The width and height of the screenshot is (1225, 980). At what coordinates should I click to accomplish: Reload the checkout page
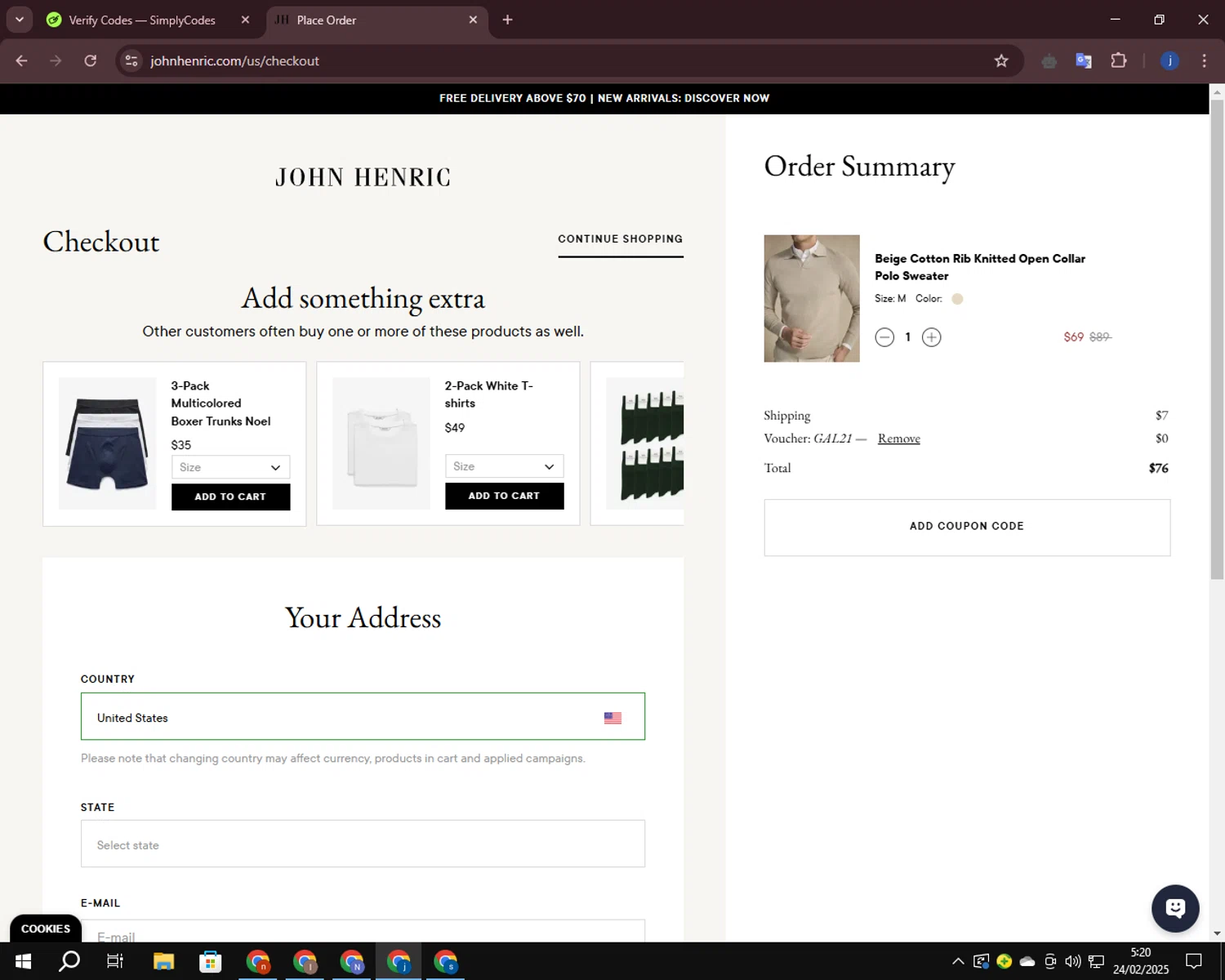pyautogui.click(x=91, y=60)
